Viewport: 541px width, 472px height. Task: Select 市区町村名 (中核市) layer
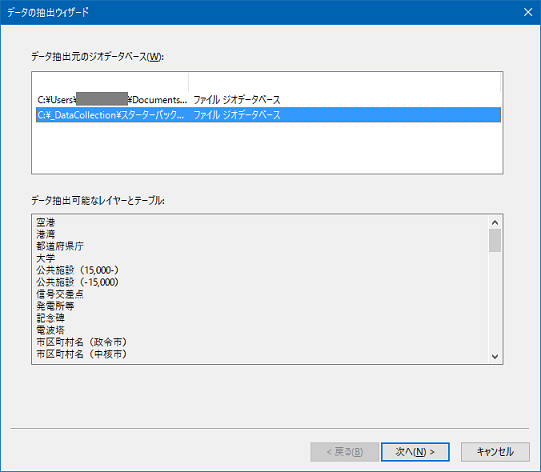(x=82, y=354)
